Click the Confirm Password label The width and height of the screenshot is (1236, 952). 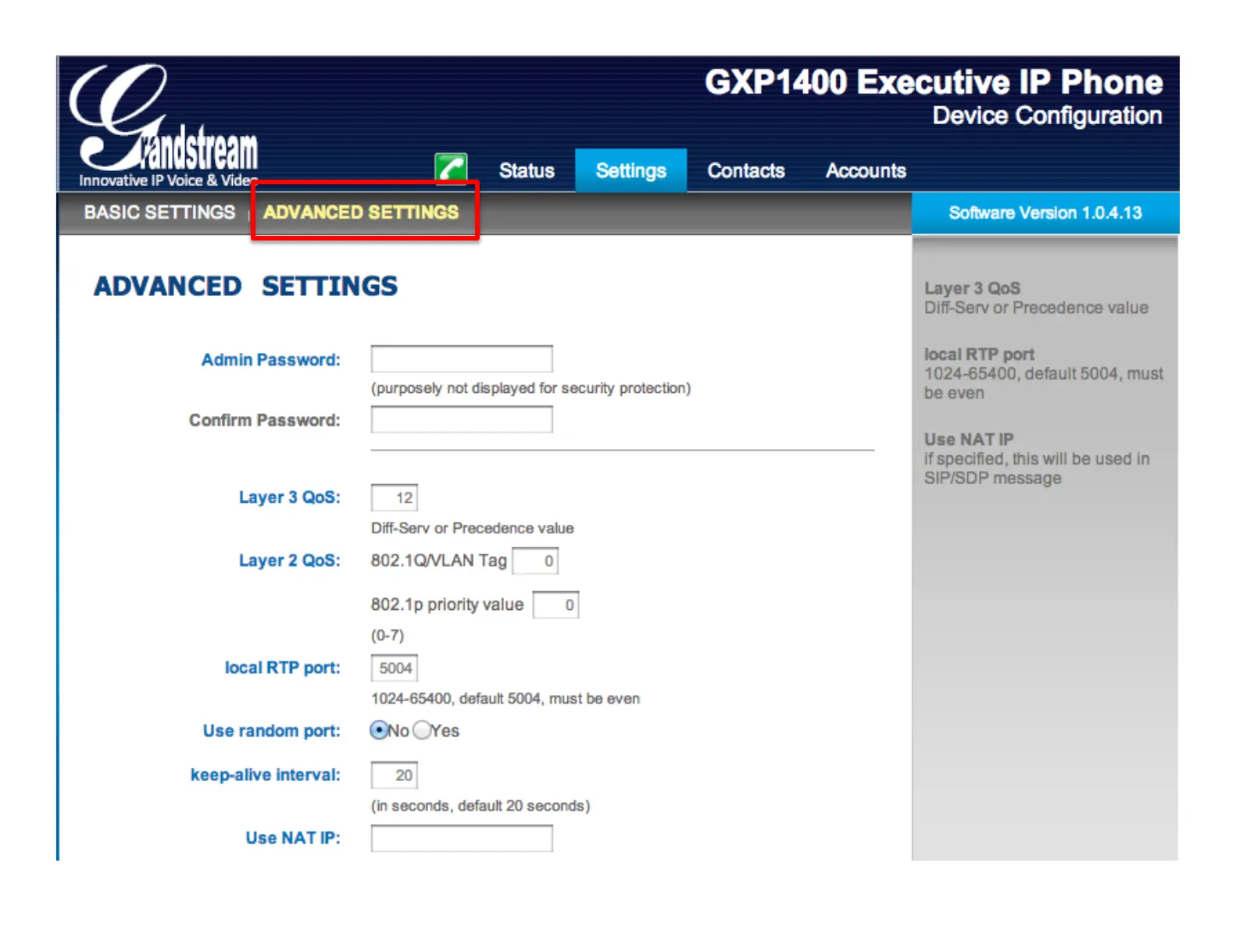(x=265, y=420)
